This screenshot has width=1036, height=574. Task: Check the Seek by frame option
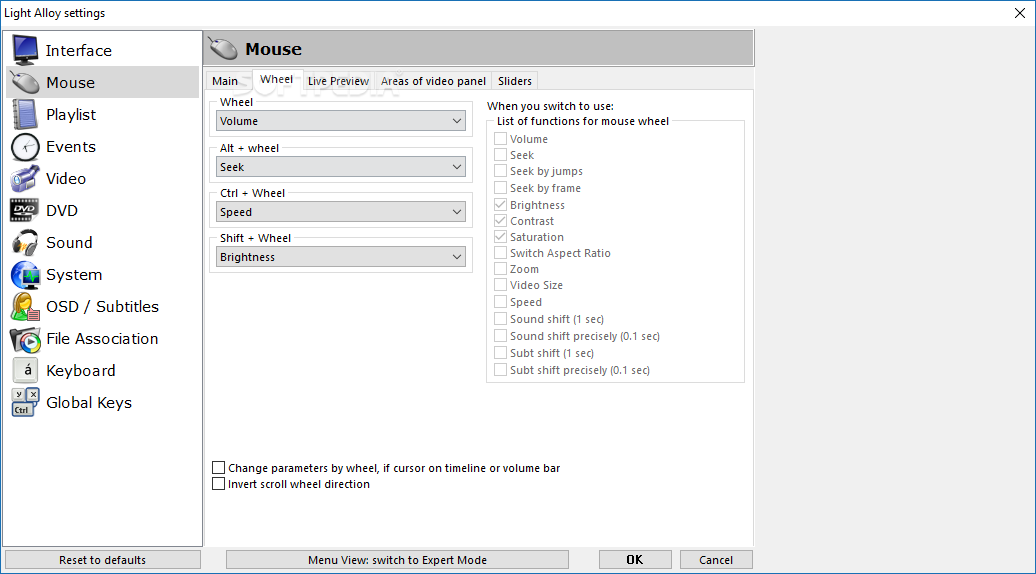[x=500, y=188]
